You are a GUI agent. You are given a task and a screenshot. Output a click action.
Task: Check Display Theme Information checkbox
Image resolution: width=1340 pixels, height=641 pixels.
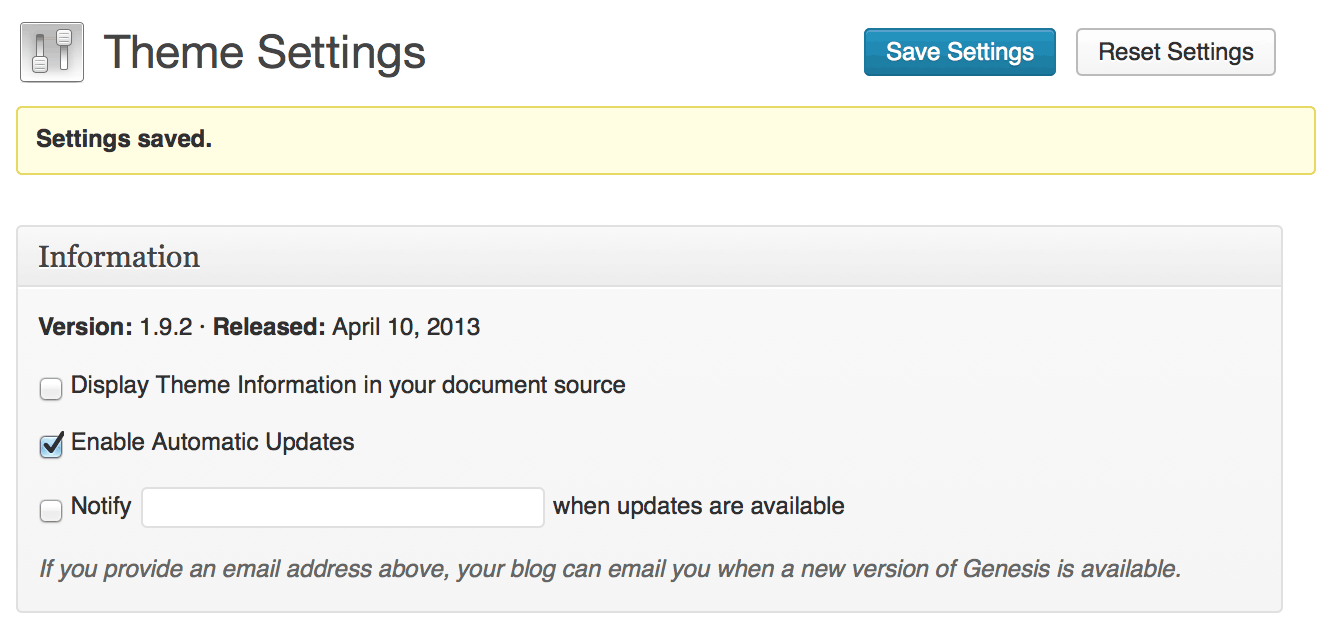[x=51, y=389]
